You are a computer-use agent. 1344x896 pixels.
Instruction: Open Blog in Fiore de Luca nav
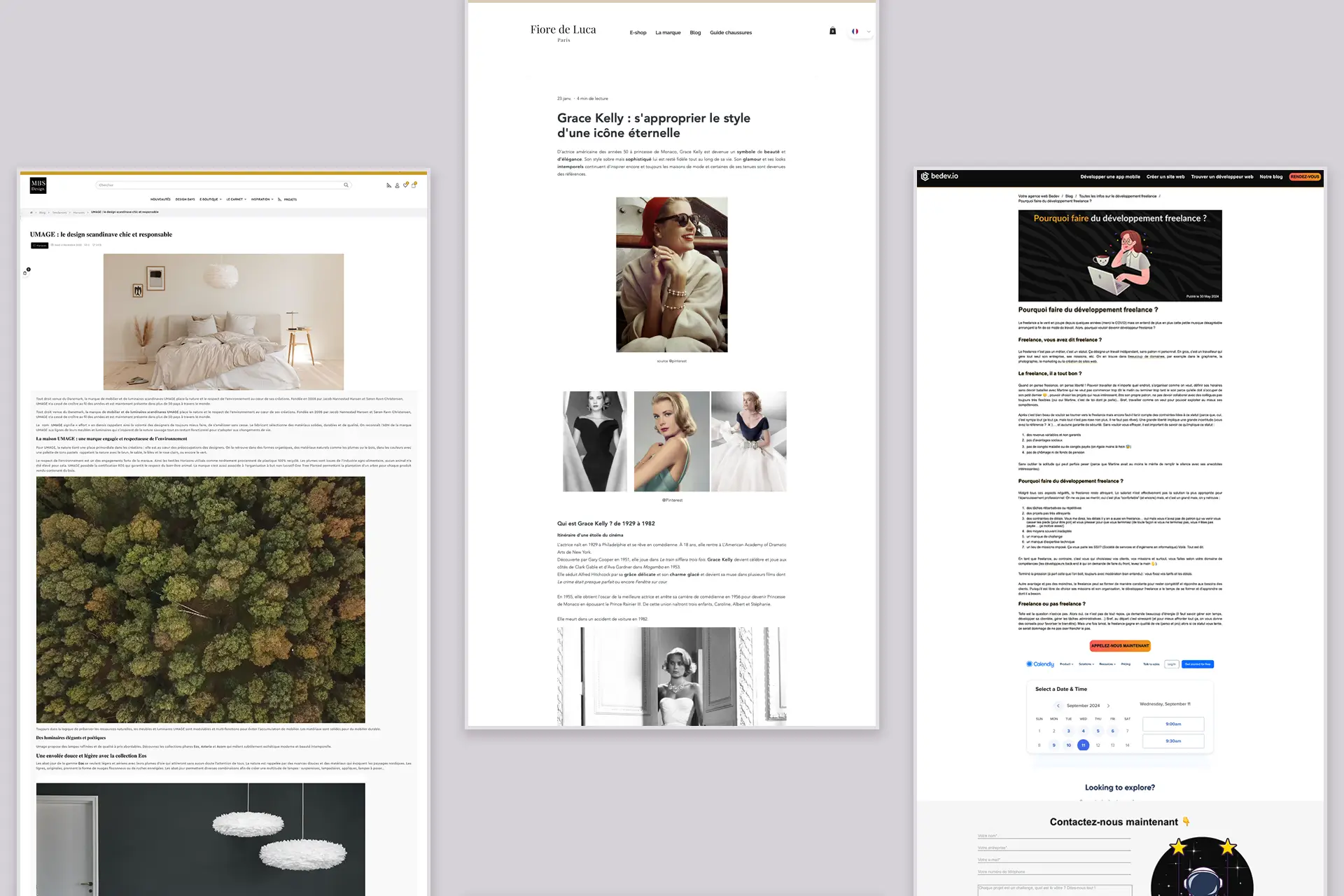695,32
